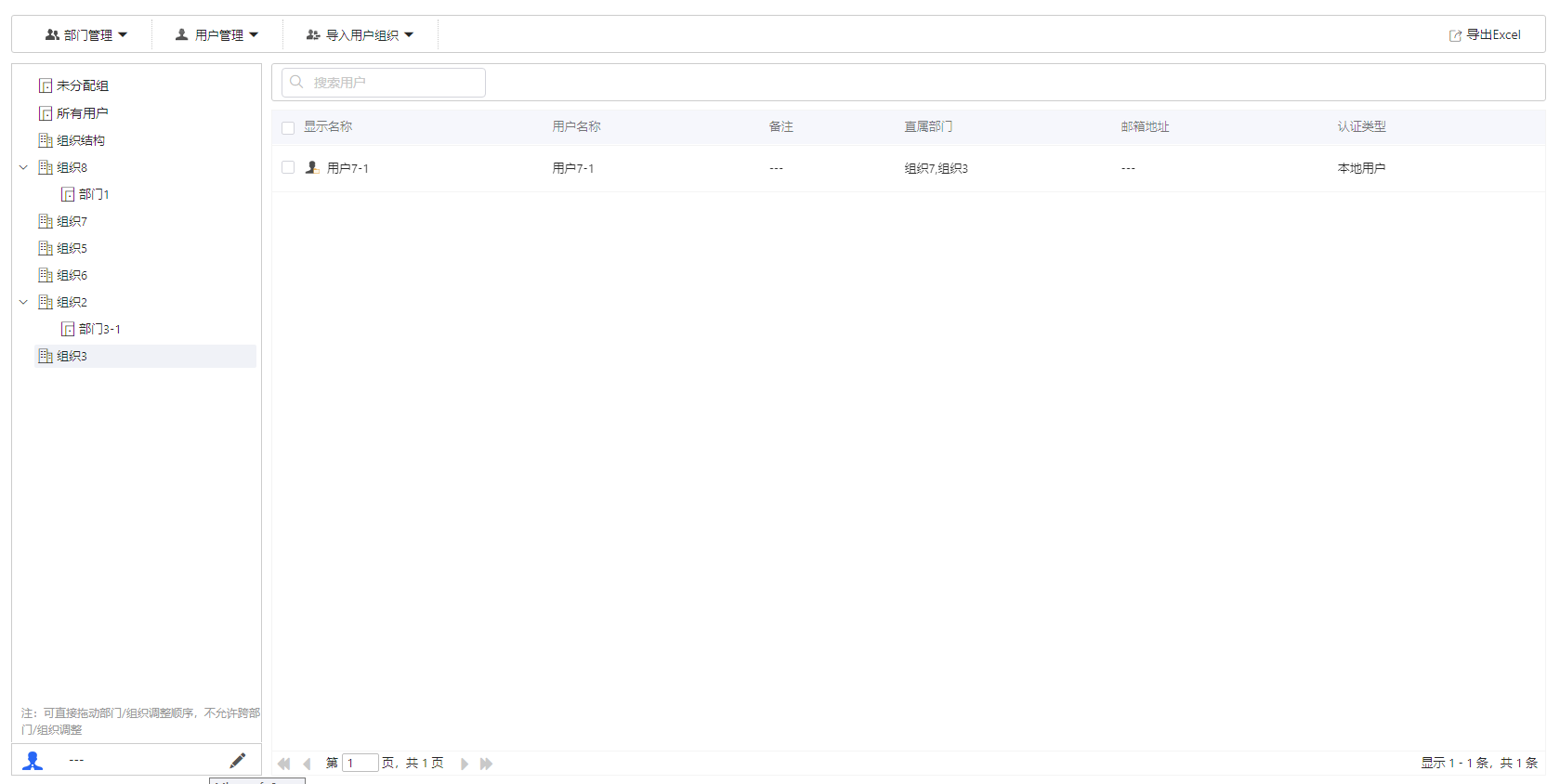Click the pencil edit icon at panel bottom
The width and height of the screenshot is (1560, 784).
pyautogui.click(x=238, y=761)
